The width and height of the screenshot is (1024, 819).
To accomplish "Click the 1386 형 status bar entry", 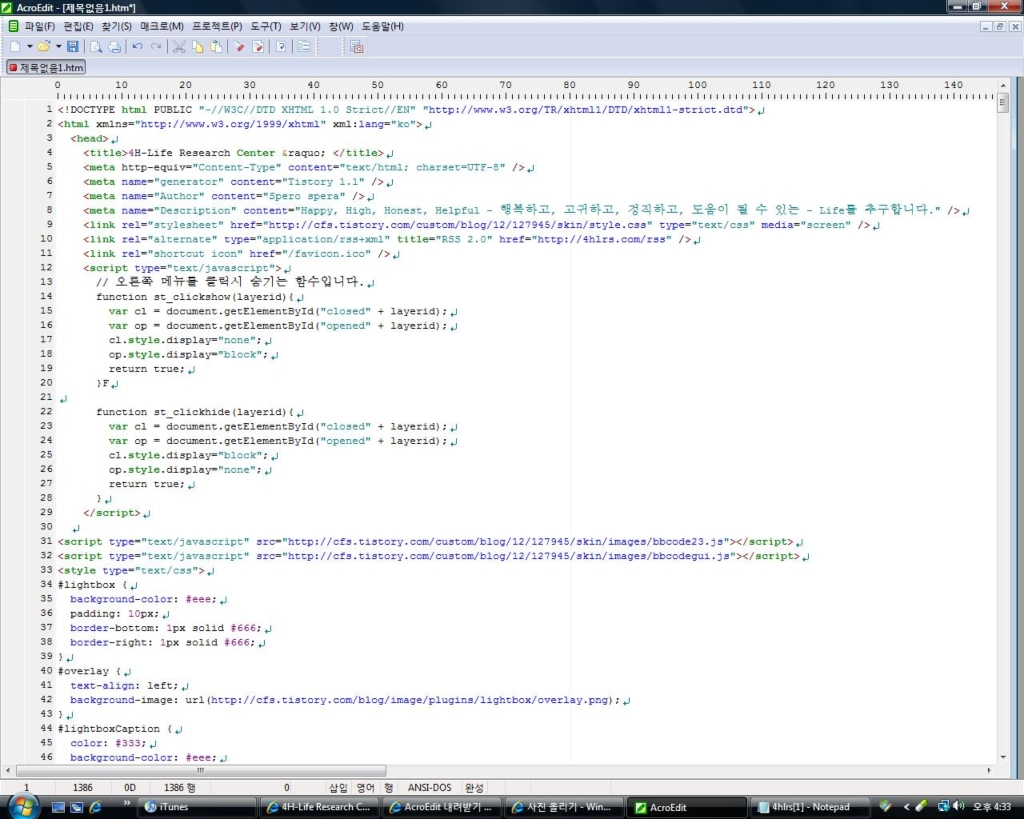I will pos(180,788).
